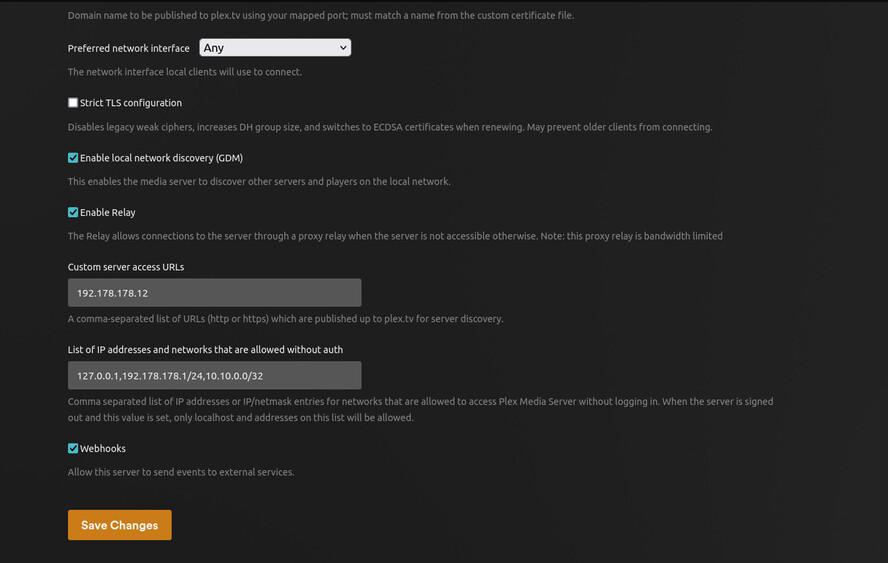Screen dimensions: 888x563
Task: Open the Preferred network interface dropdown
Action: [x=275, y=48]
